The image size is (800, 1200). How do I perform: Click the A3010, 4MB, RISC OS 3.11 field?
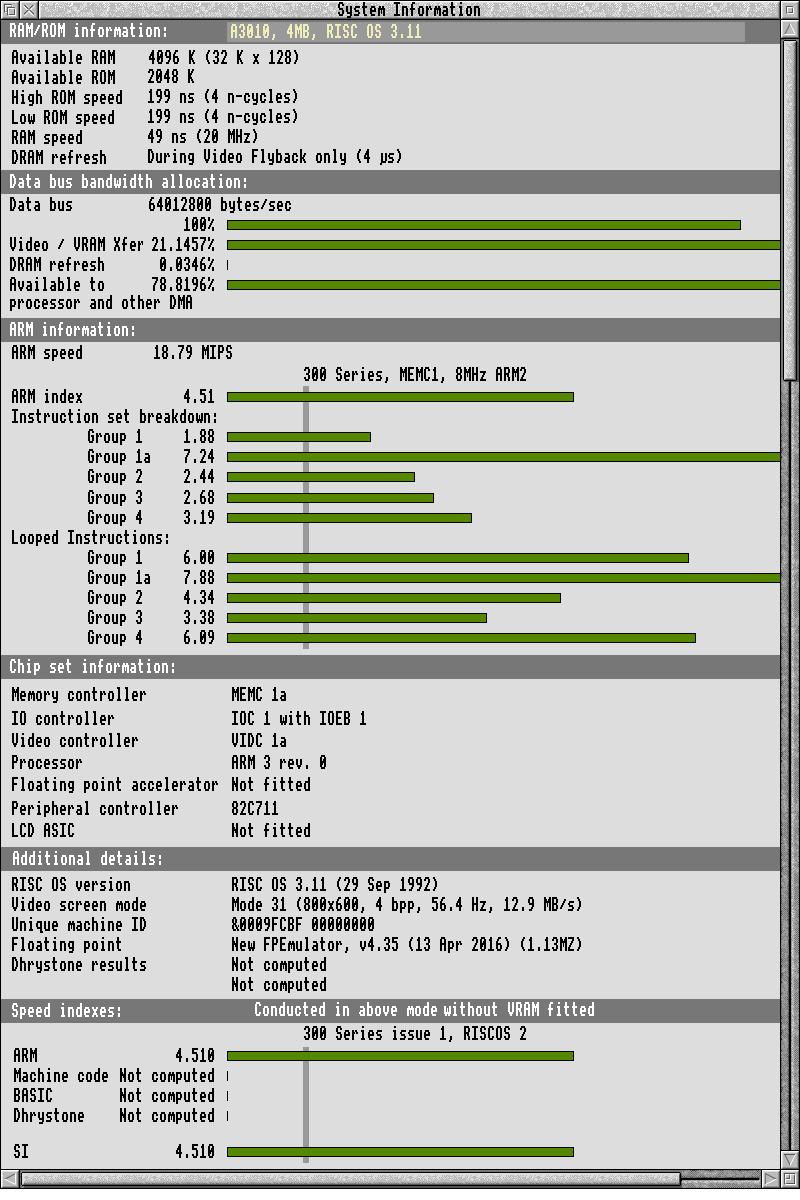point(486,32)
